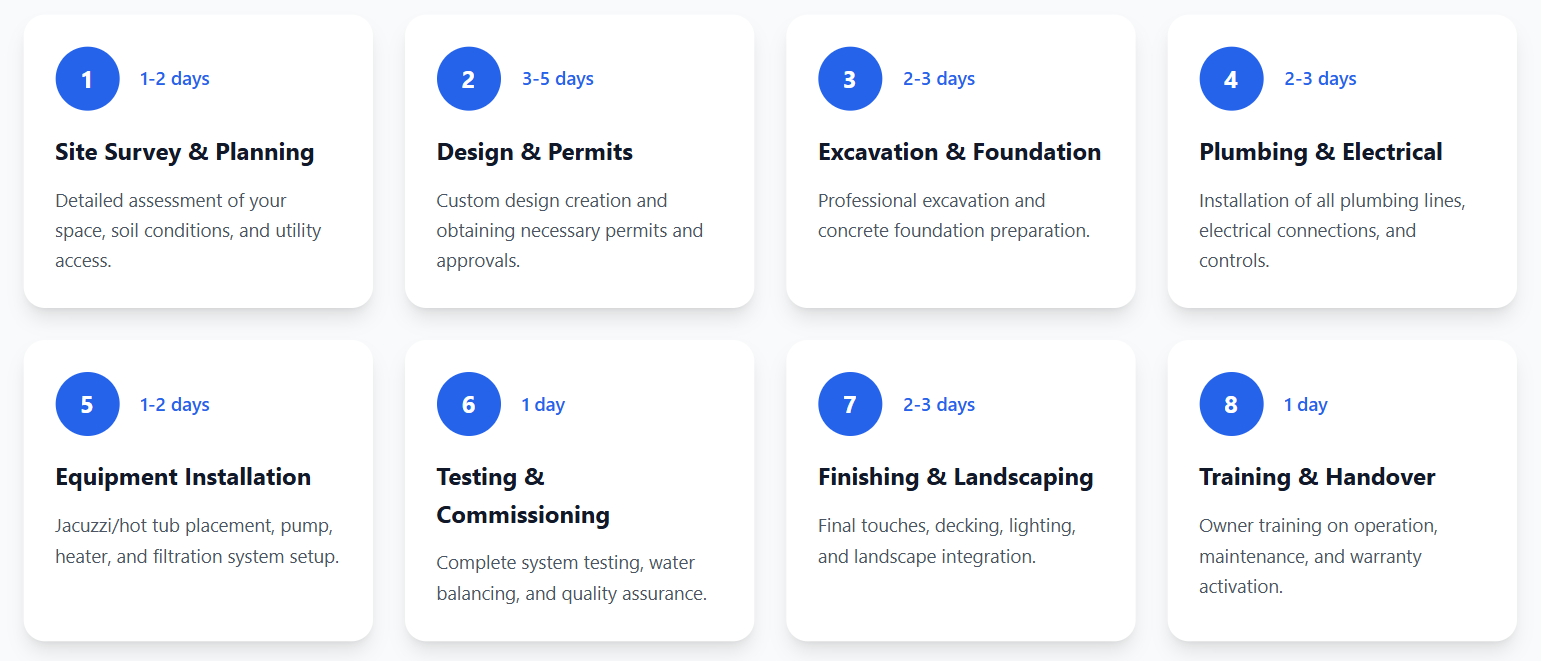
Task: Click the 1 day label in Testing card
Action: pos(543,405)
